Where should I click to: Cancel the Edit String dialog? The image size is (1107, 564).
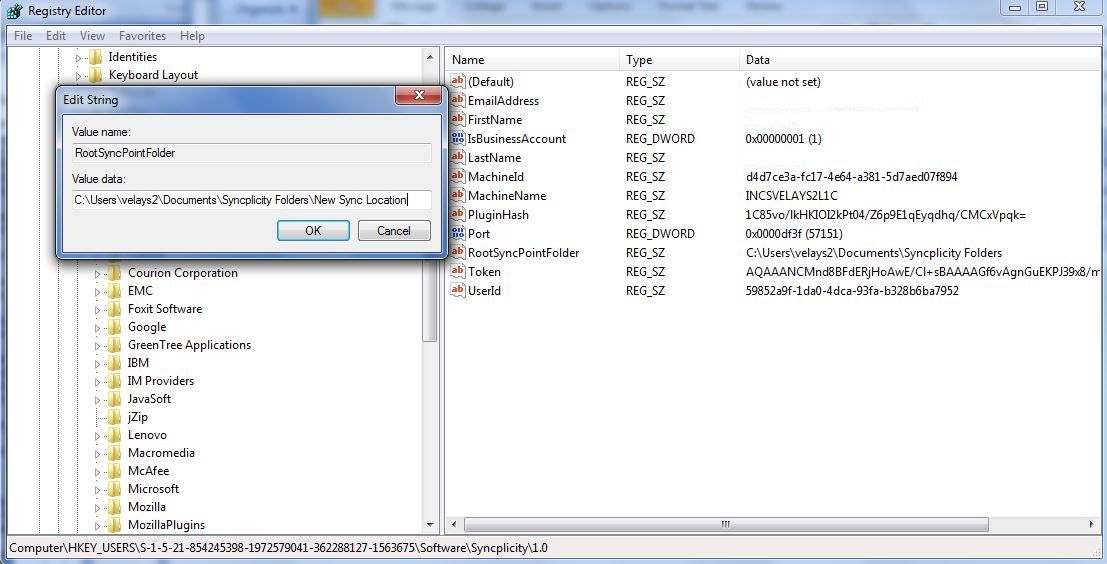point(394,231)
